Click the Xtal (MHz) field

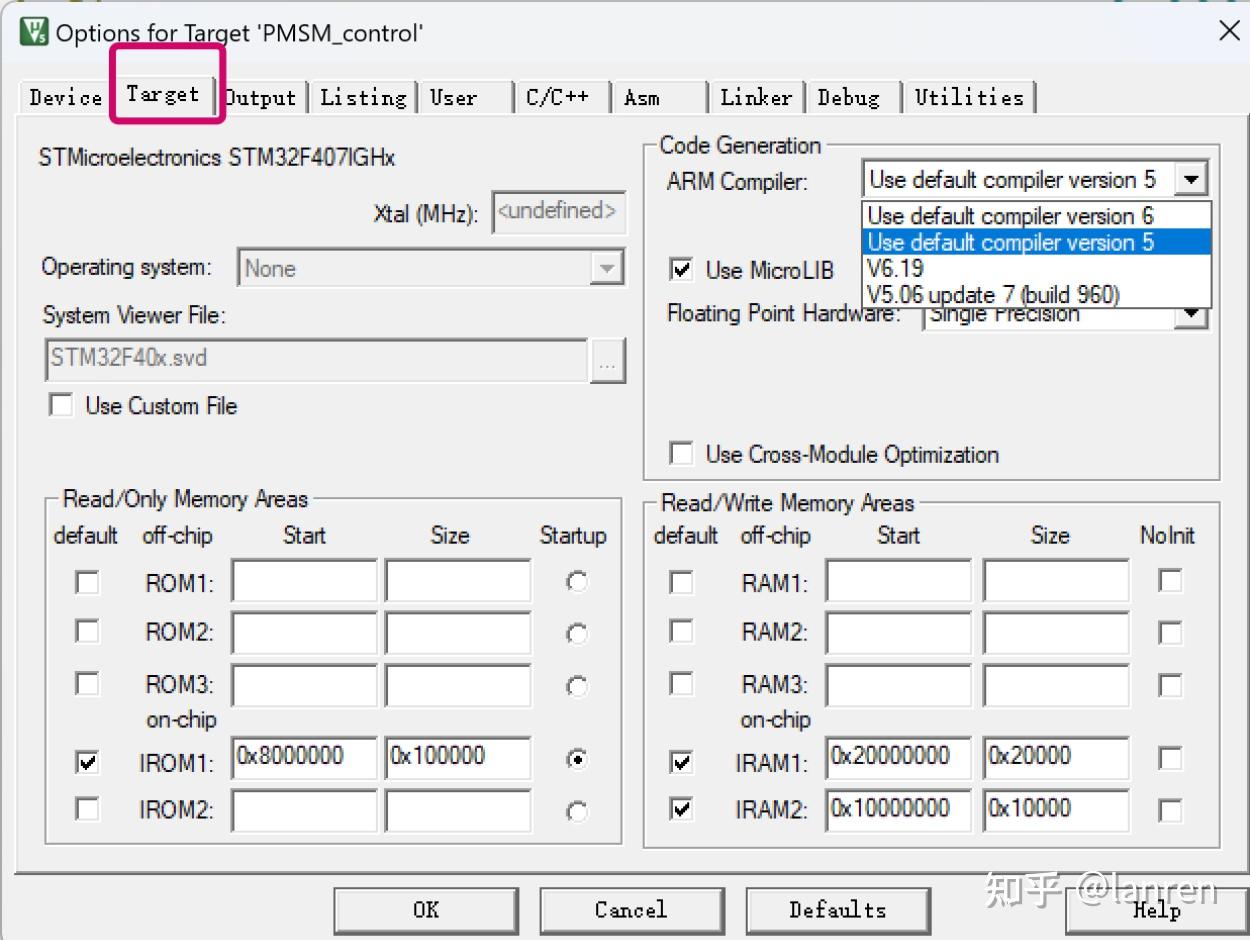(558, 212)
